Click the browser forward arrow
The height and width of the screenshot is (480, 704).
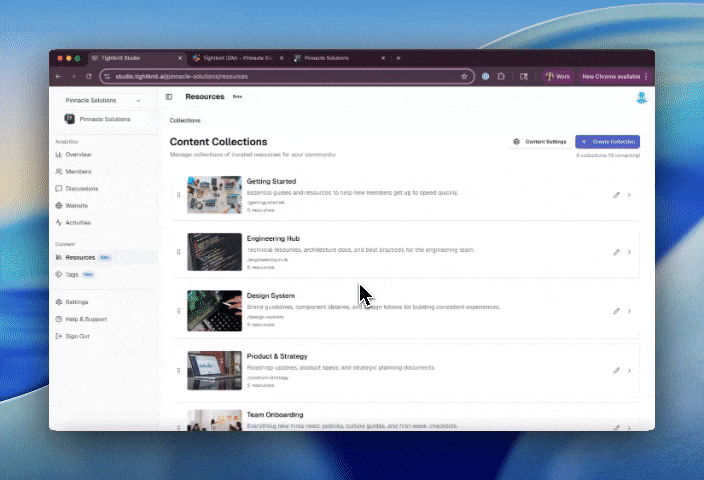(x=74, y=76)
